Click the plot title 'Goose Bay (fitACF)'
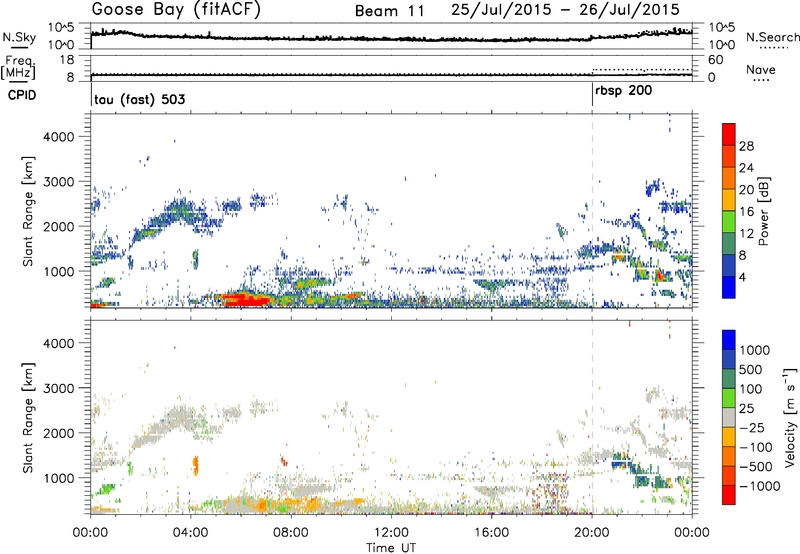The height and width of the screenshot is (554, 800). (176, 10)
